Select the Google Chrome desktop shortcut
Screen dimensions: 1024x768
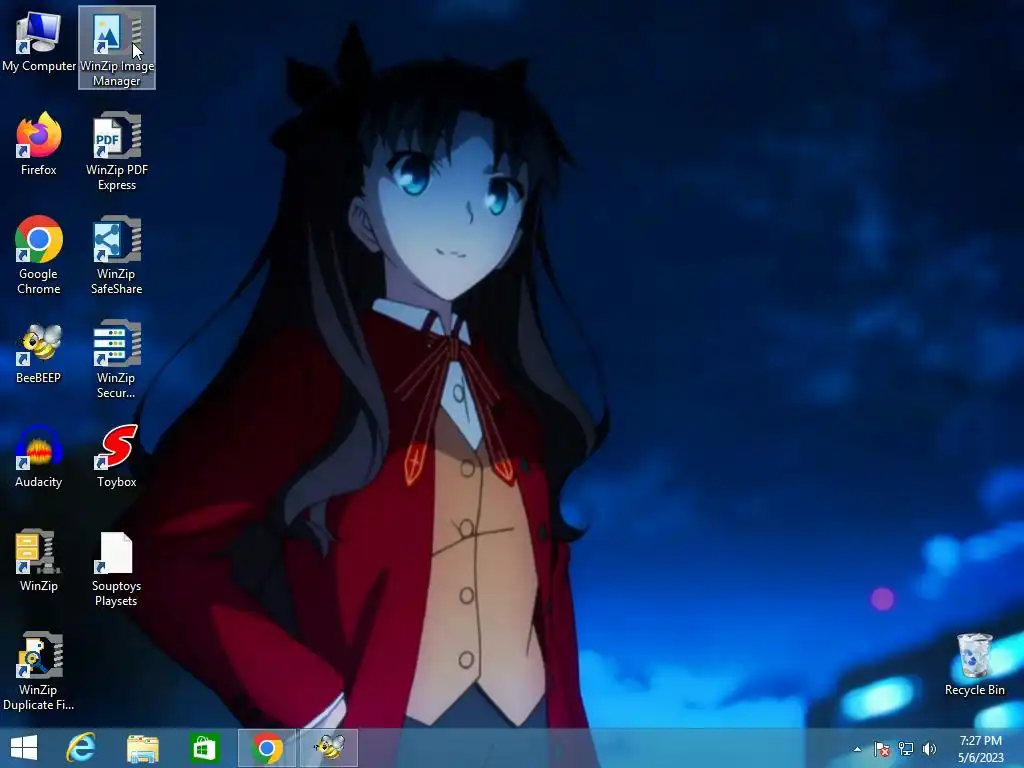tap(39, 255)
